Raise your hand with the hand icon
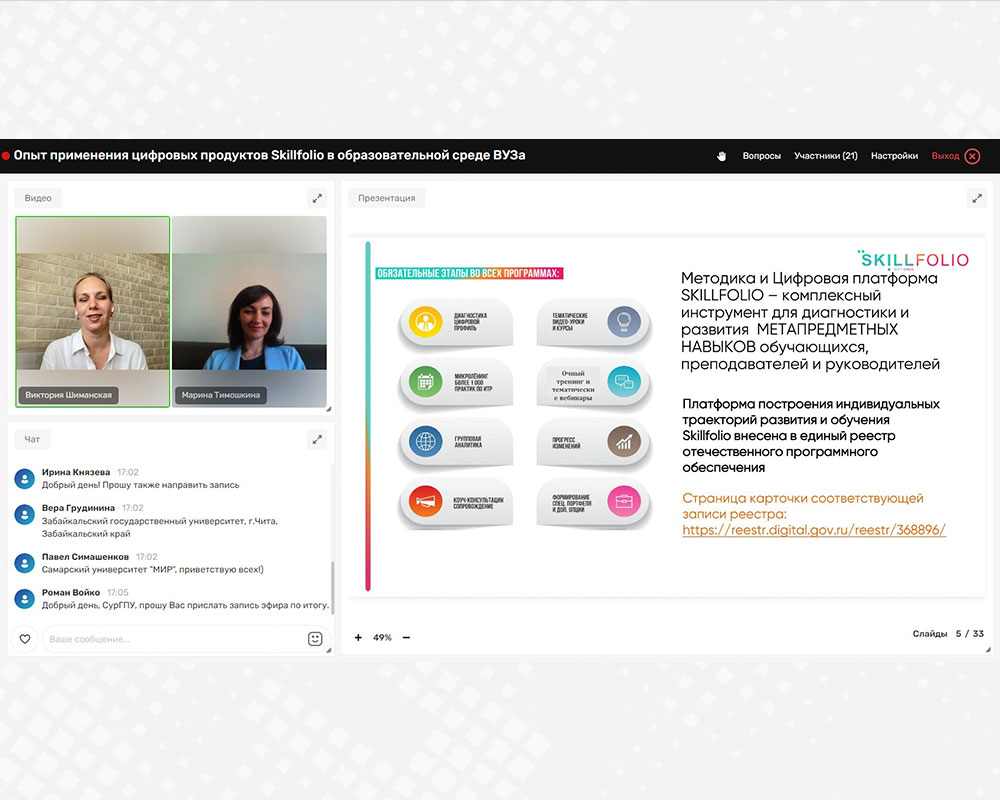This screenshot has height=800, width=1000. (x=721, y=156)
